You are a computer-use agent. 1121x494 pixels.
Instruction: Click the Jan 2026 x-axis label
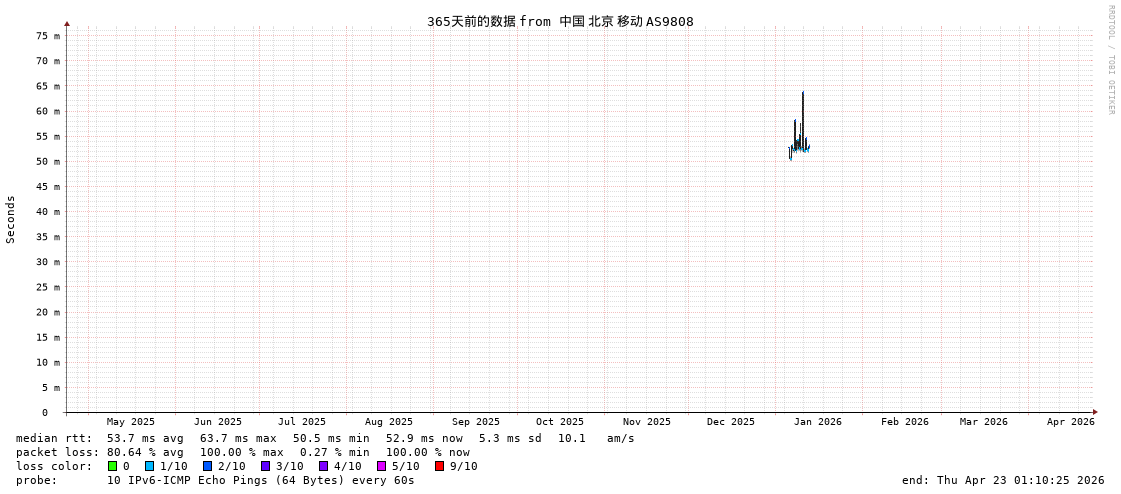817,422
